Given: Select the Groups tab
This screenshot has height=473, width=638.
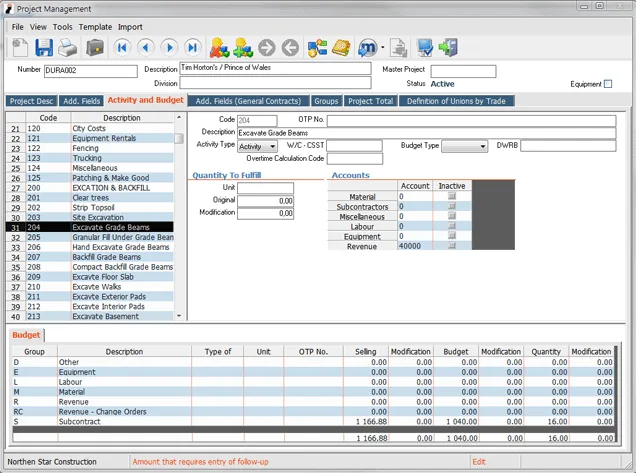Looking at the screenshot, I should [326, 101].
